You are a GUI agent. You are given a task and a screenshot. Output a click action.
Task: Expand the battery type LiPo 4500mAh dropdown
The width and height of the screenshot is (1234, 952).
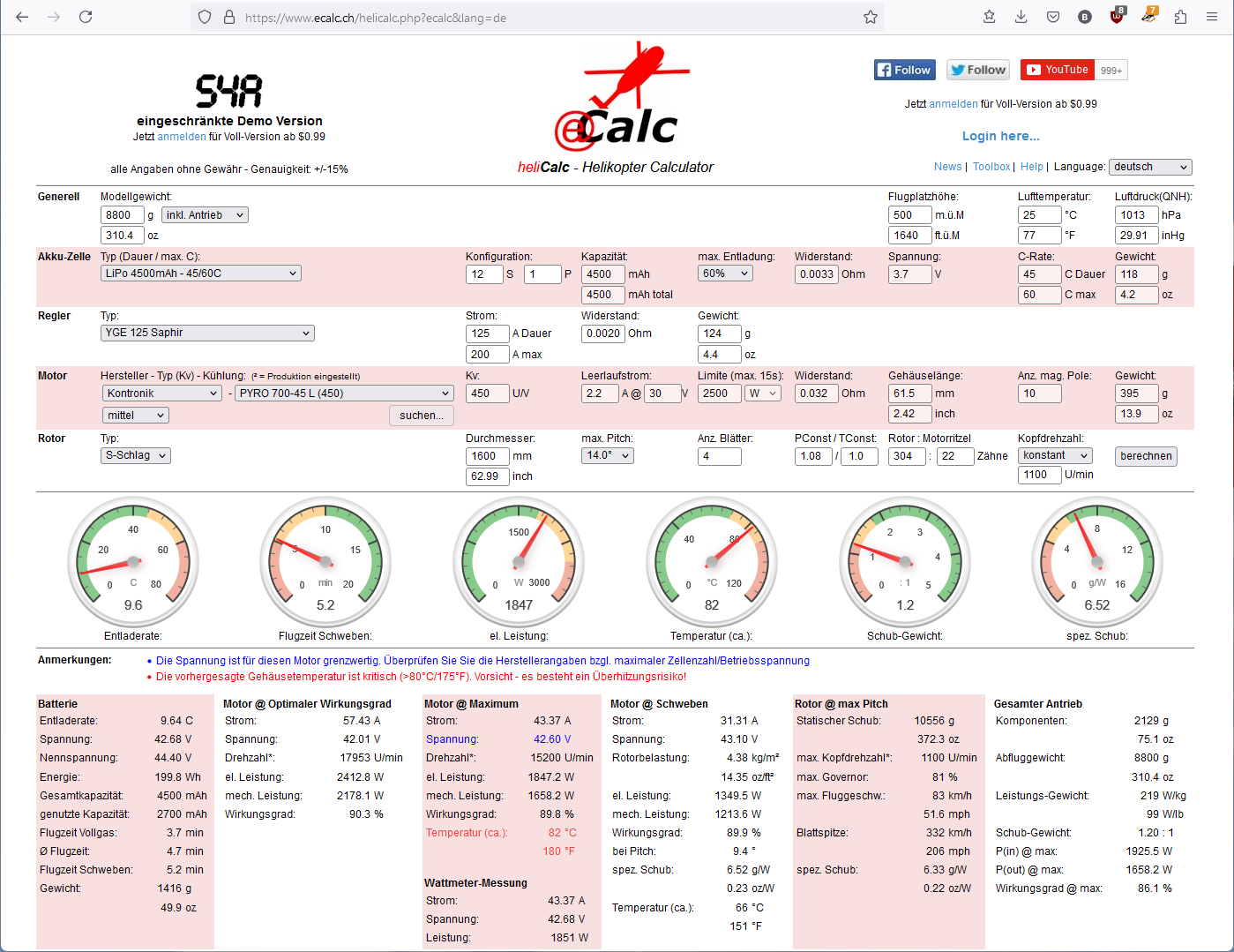click(201, 274)
